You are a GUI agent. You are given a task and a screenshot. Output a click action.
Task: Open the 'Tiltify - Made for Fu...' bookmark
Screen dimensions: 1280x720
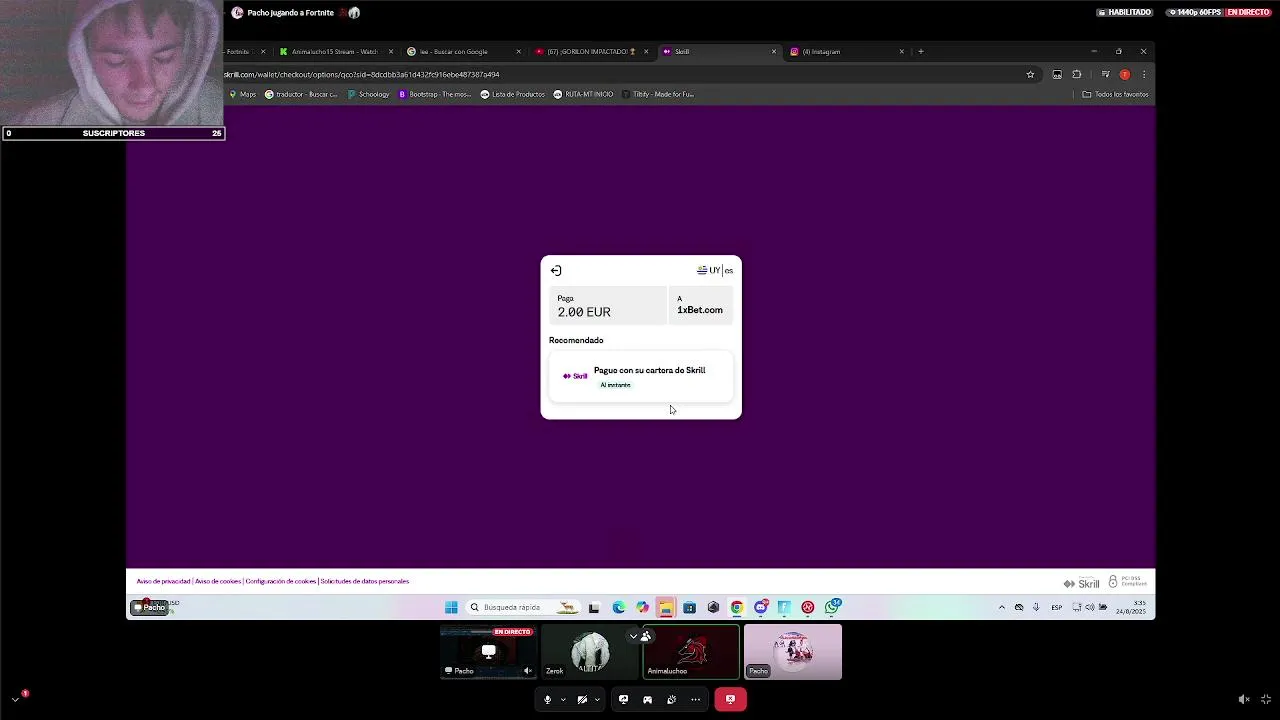coord(657,94)
